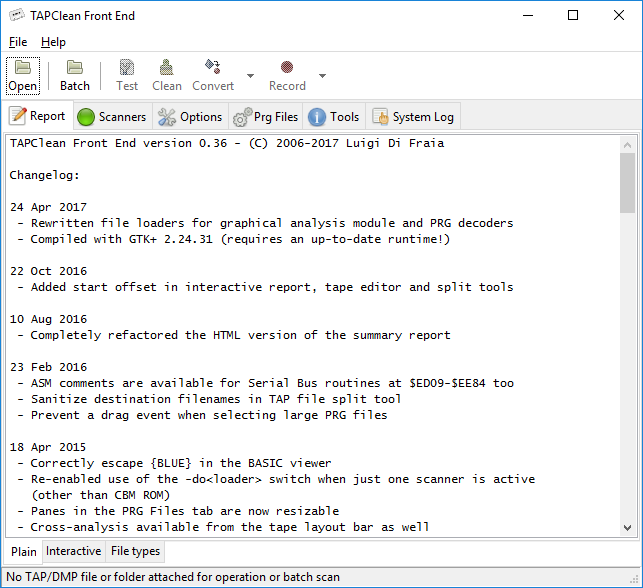
Task: Click the 'ASM comments are available' line
Action: (x=265, y=383)
